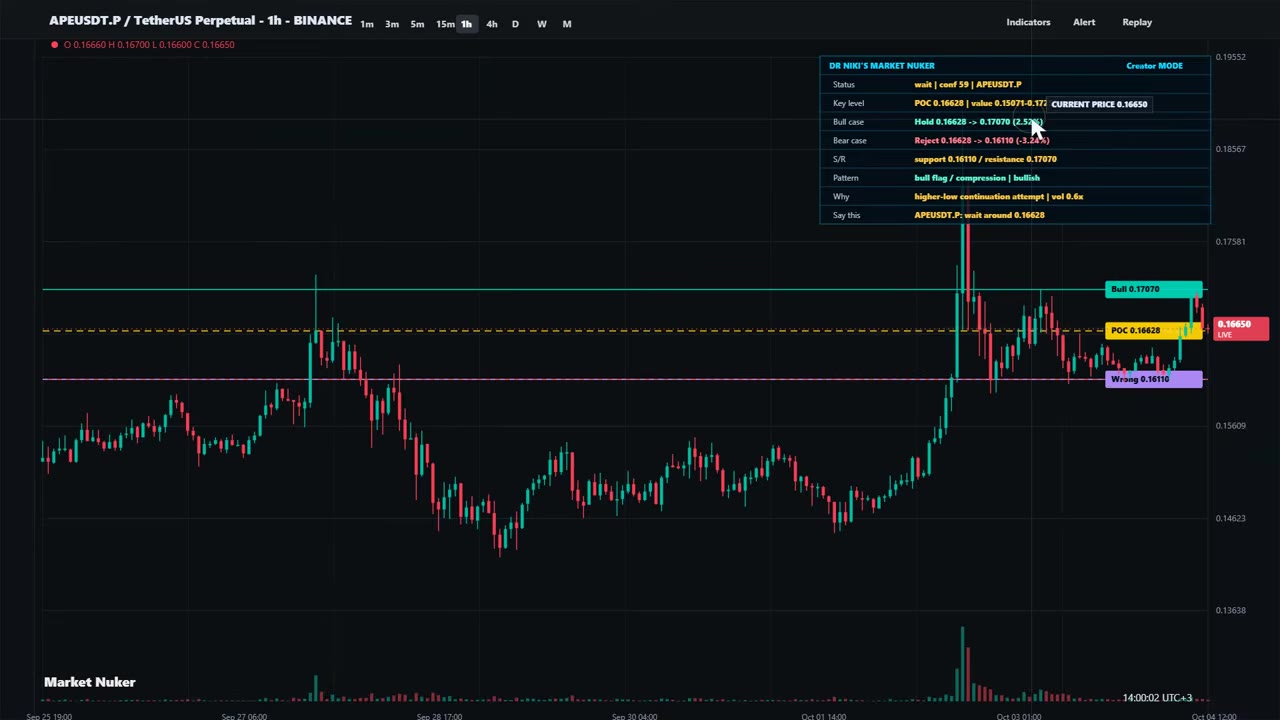Image resolution: width=1280 pixels, height=720 pixels.
Task: Open the Alert dialog
Action: [x=1084, y=22]
